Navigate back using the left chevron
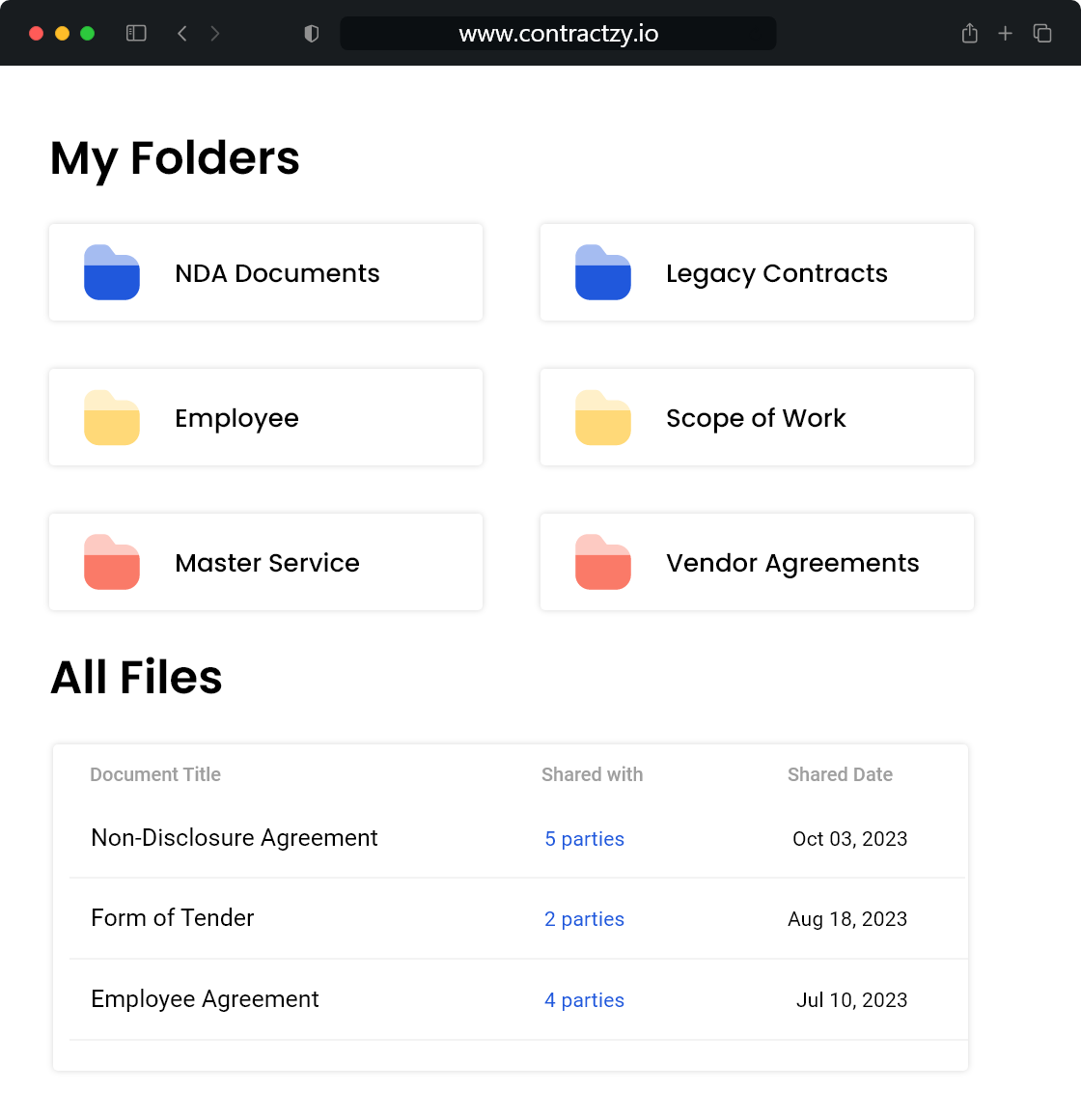This screenshot has width=1081, height=1120. pos(181,33)
